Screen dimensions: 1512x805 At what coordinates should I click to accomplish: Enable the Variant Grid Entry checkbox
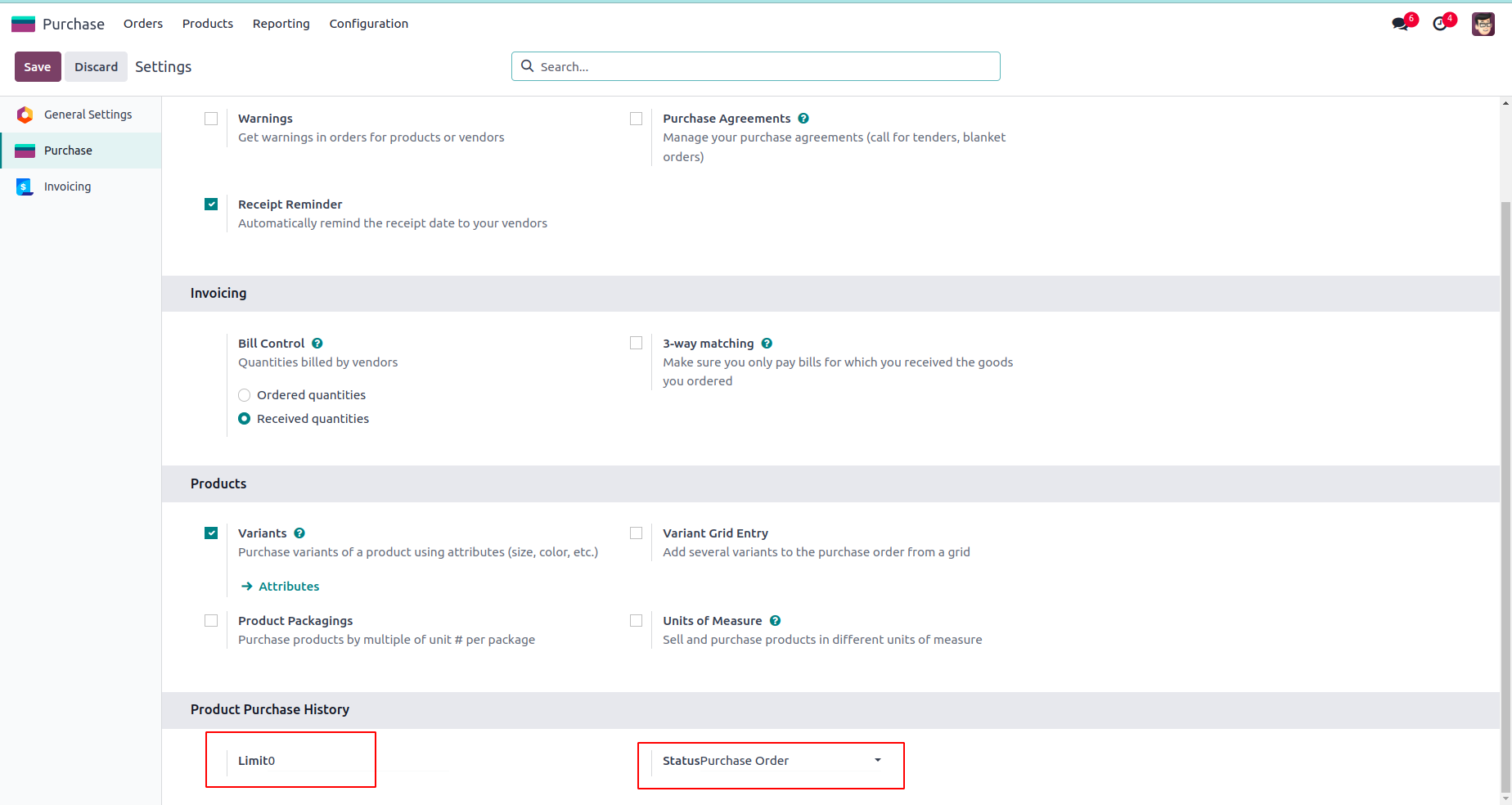[636, 533]
